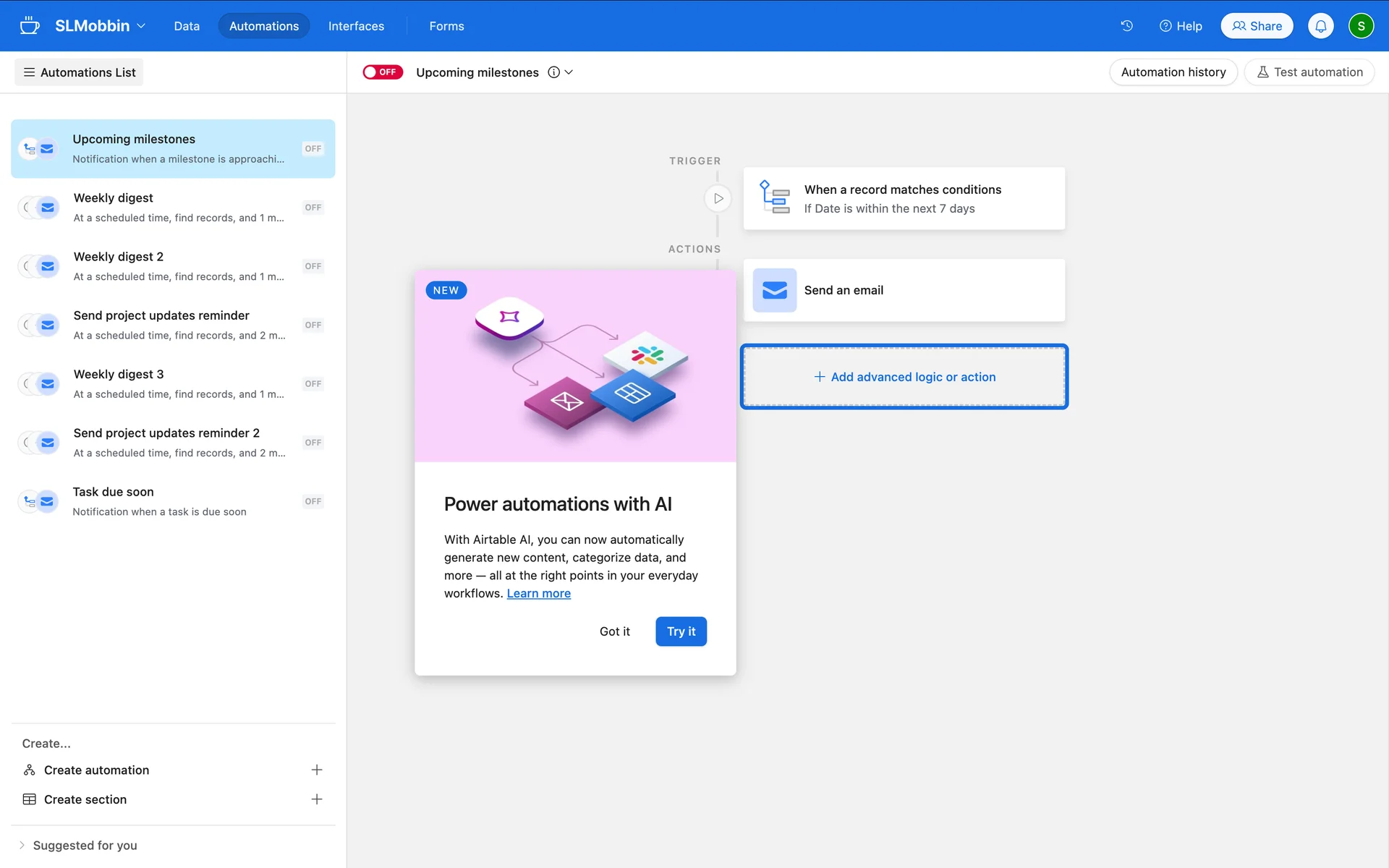Click info icon beside Upcoming milestones title
The image size is (1389, 868).
[x=553, y=72]
